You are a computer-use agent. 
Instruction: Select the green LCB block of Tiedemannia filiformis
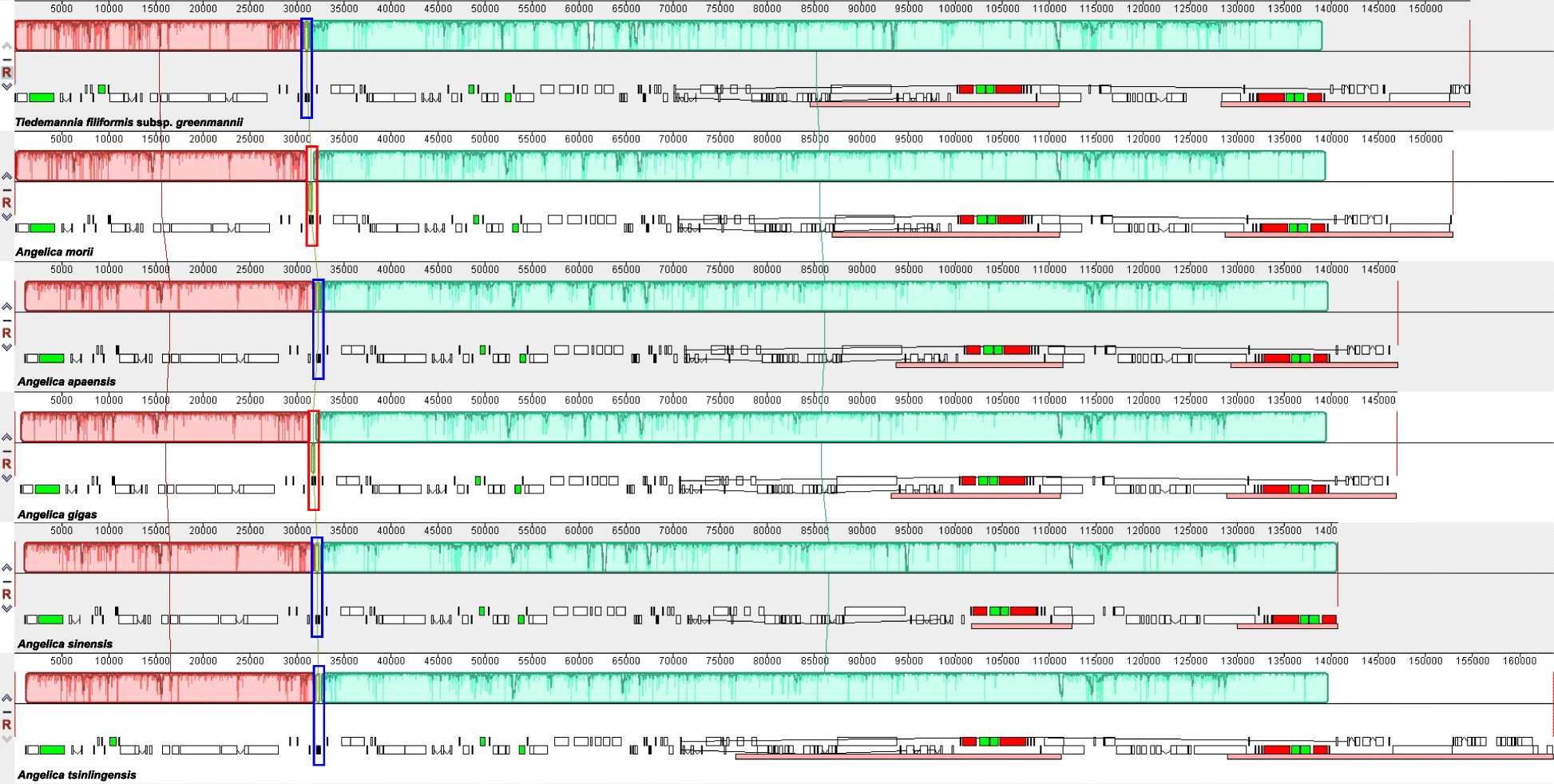tap(816, 36)
